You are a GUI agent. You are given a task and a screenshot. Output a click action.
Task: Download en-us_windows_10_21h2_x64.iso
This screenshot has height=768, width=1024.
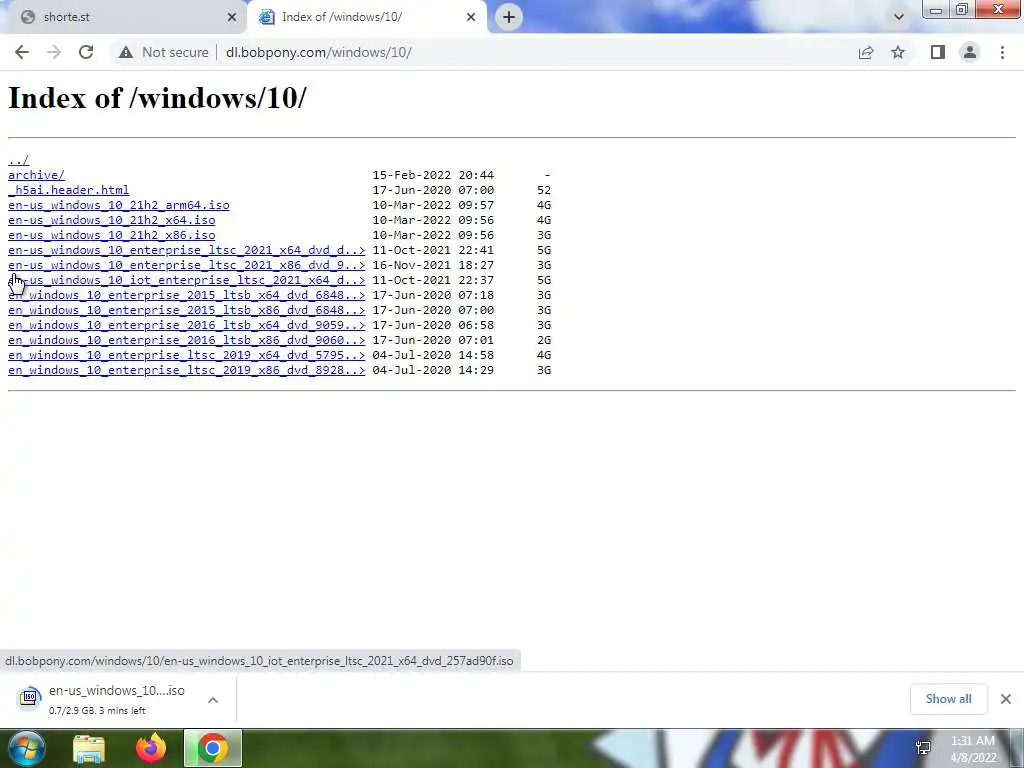(112, 220)
